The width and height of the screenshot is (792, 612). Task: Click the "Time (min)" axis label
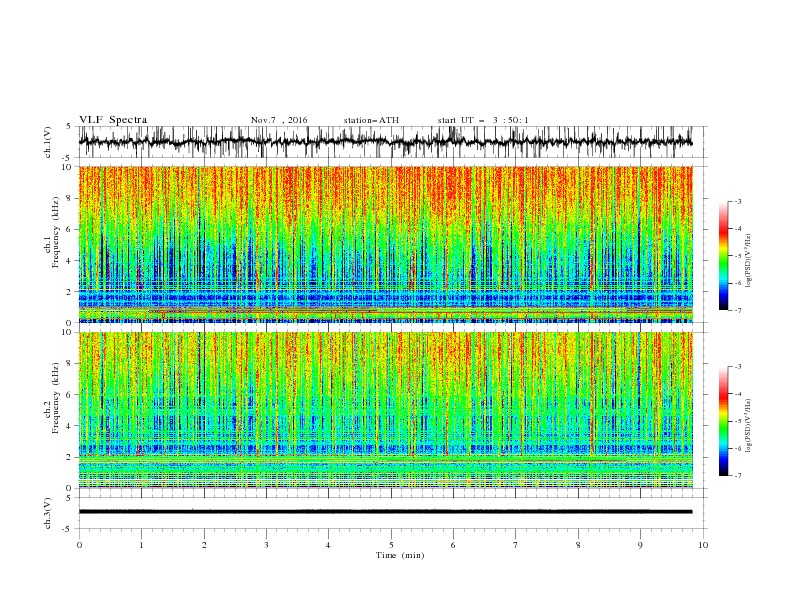pos(400,555)
